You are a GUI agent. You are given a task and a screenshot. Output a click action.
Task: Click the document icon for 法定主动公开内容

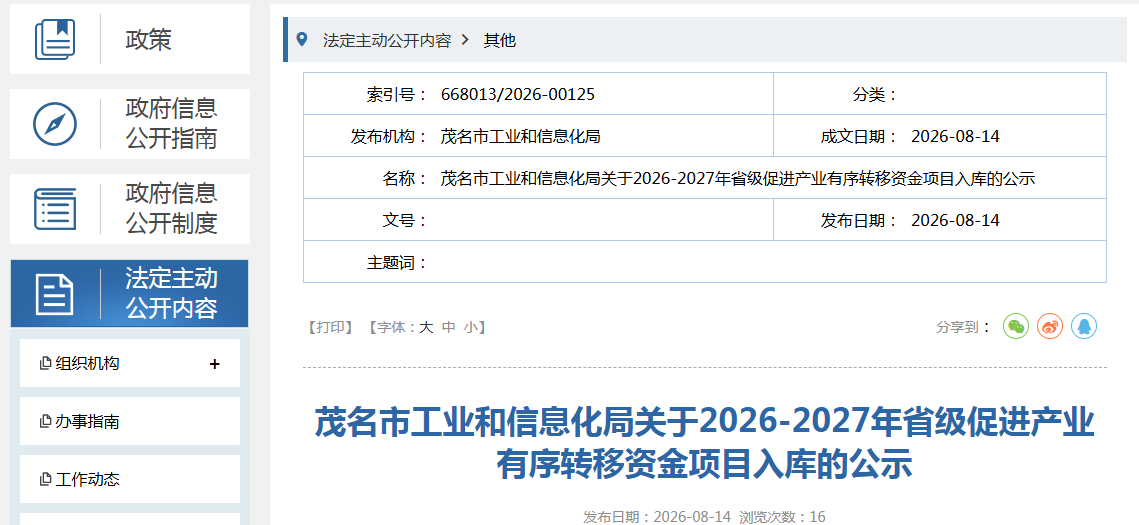(x=55, y=294)
